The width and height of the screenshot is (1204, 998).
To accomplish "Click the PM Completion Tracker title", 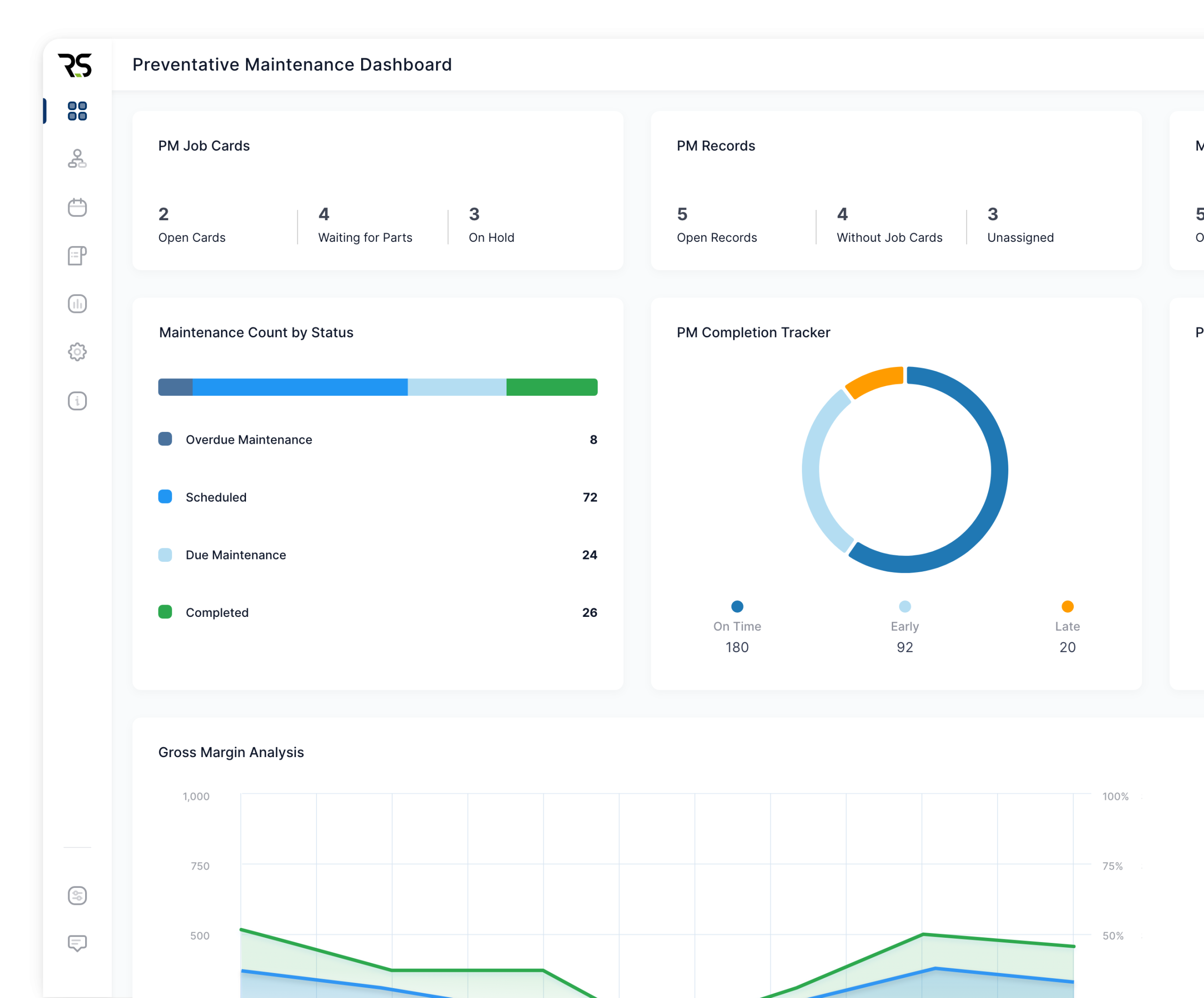I will [x=753, y=333].
